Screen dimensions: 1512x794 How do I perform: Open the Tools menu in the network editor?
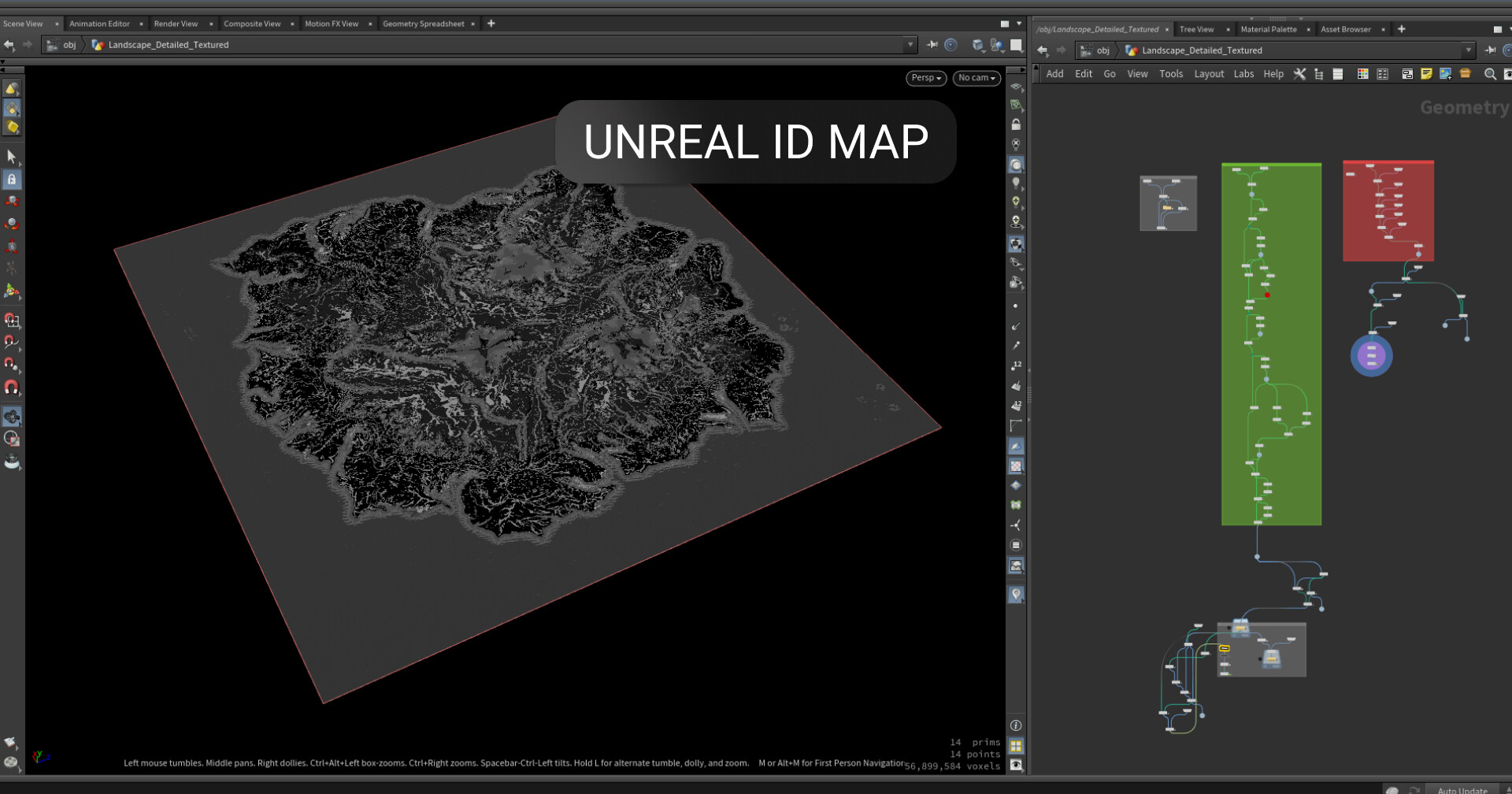pos(1171,73)
